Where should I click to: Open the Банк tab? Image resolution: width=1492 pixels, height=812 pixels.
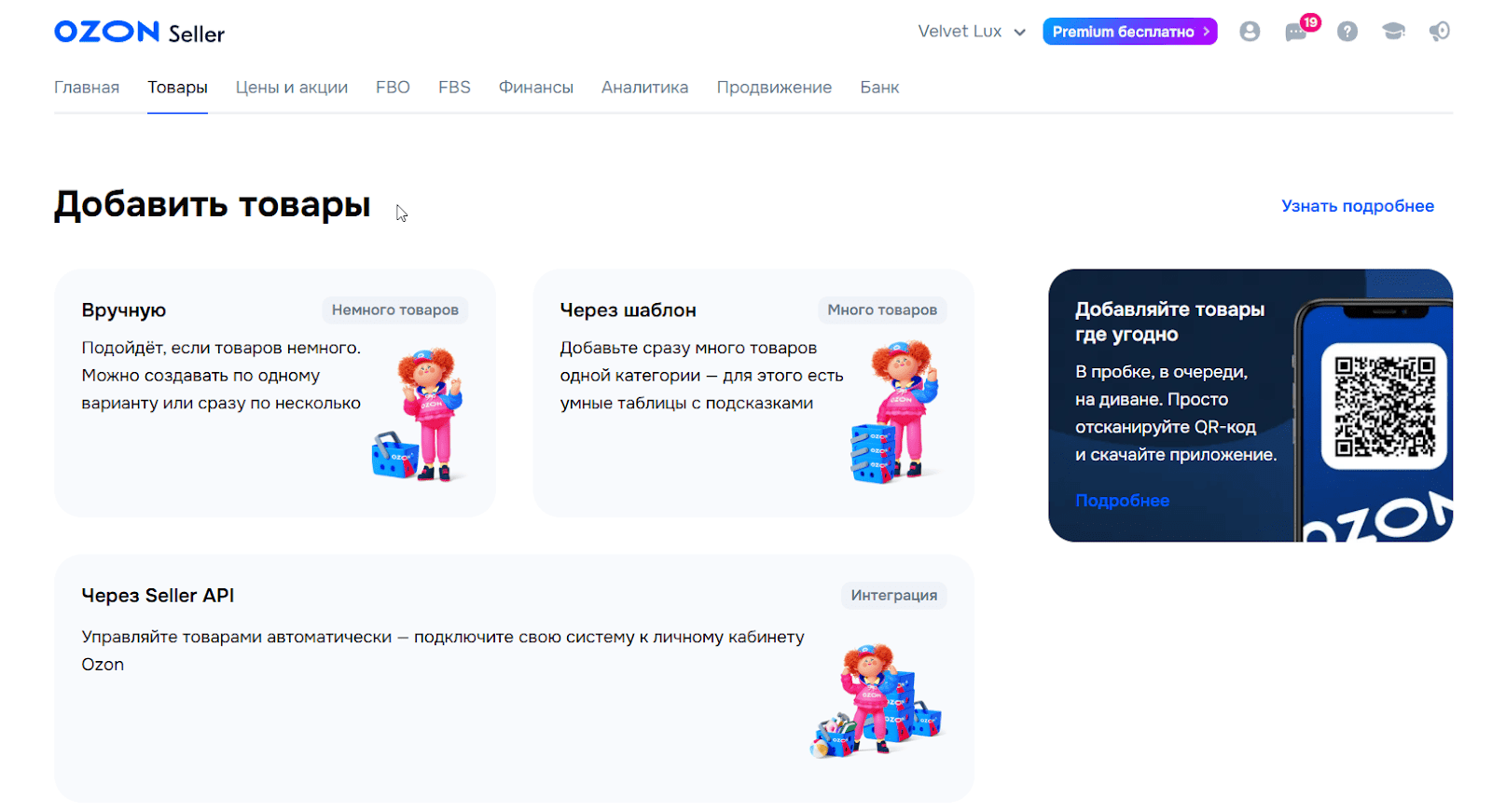pyautogui.click(x=879, y=88)
